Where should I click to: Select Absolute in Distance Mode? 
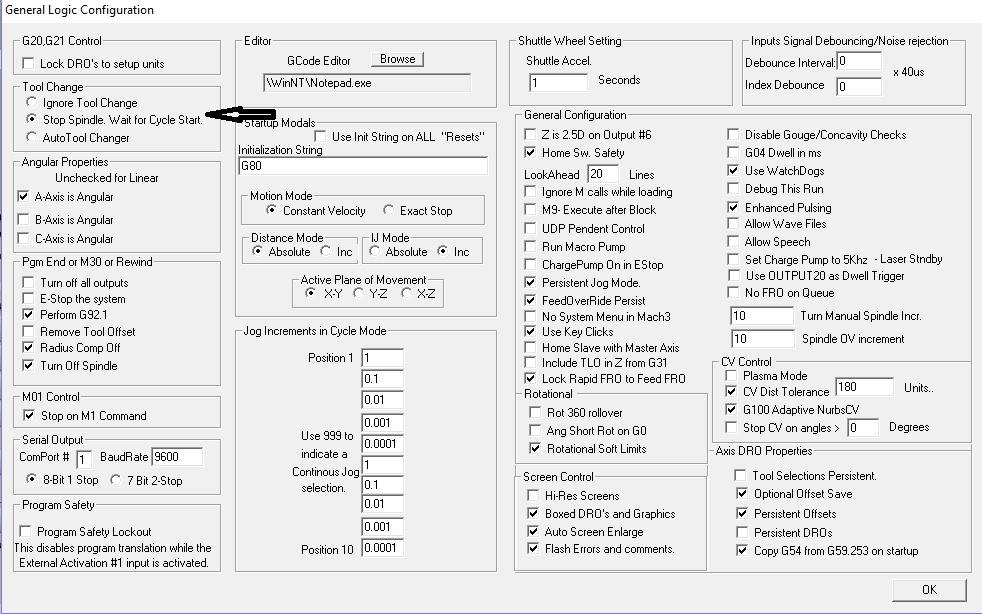point(257,251)
